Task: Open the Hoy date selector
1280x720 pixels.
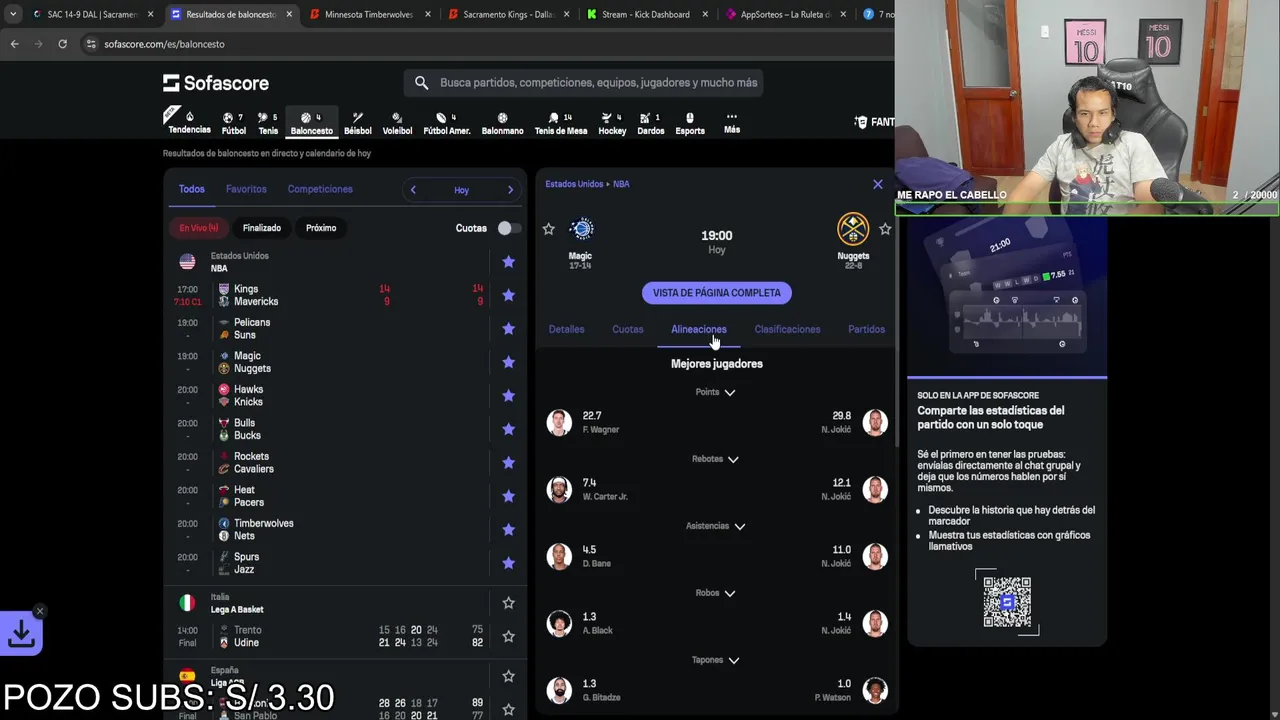Action: click(x=461, y=190)
